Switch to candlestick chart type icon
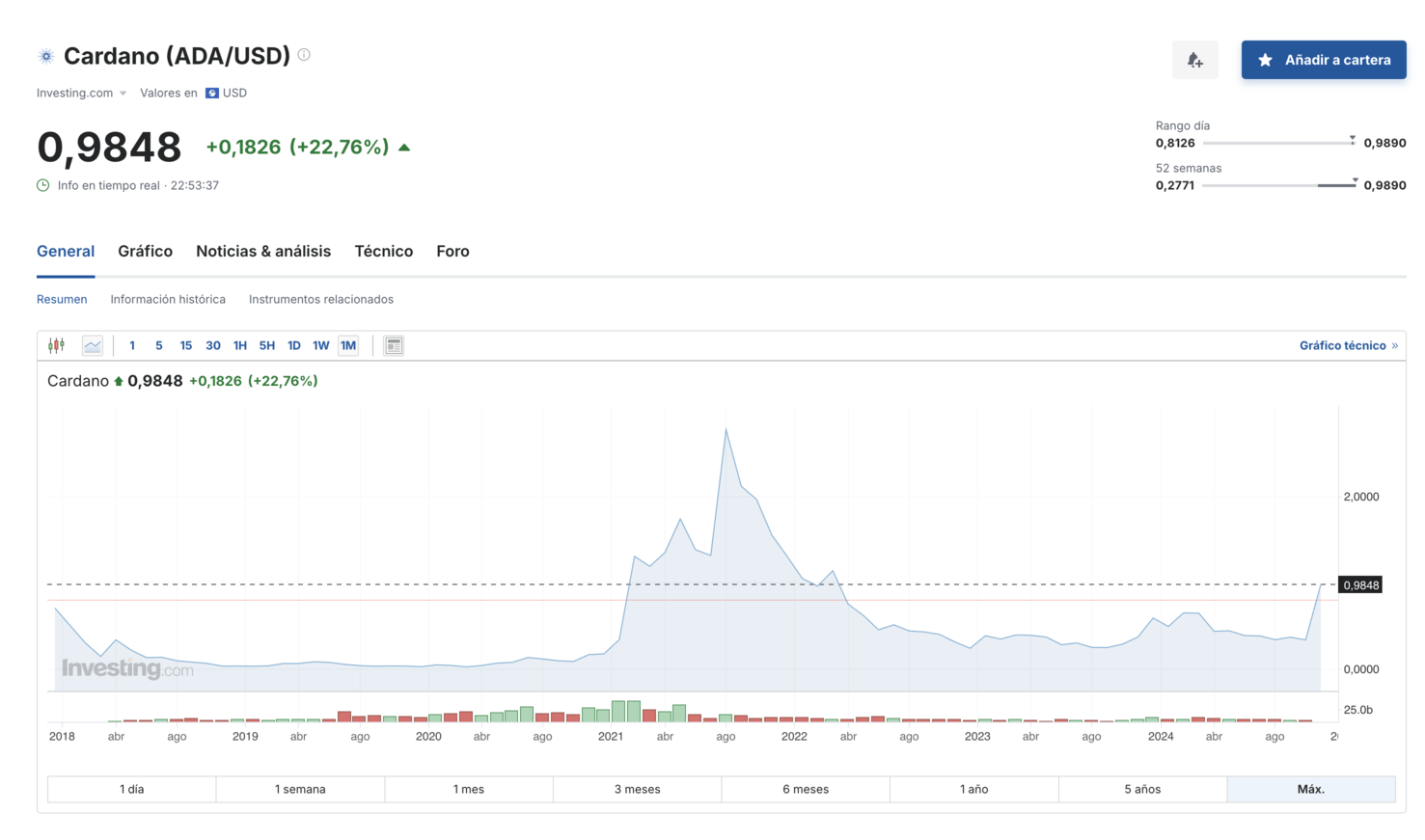This screenshot has width=1425, height=840. tap(57, 345)
